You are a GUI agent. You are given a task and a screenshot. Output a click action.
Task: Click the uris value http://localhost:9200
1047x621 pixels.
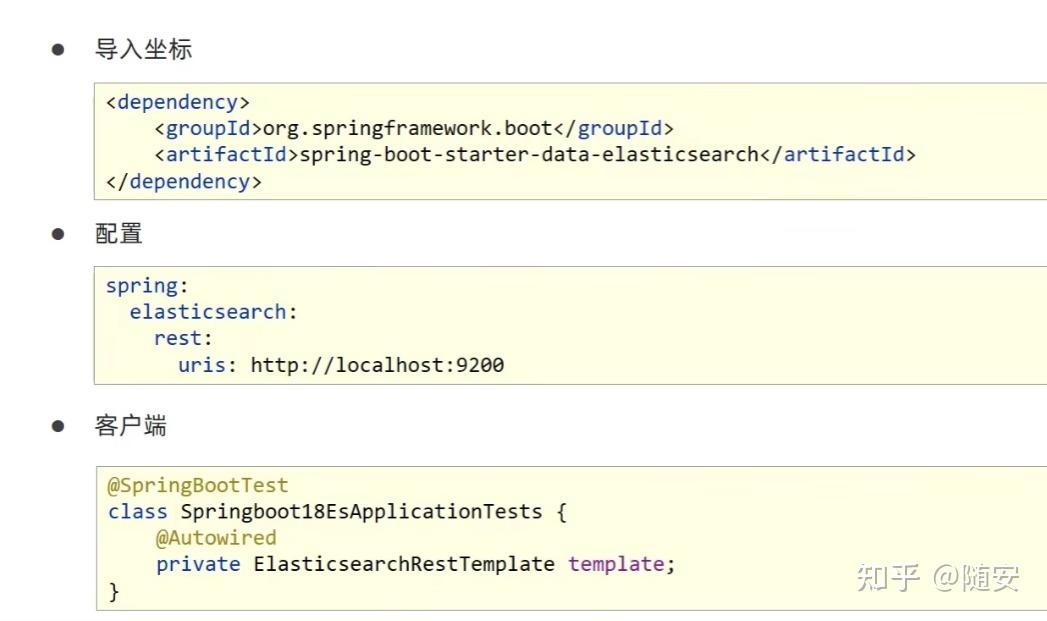coord(377,365)
